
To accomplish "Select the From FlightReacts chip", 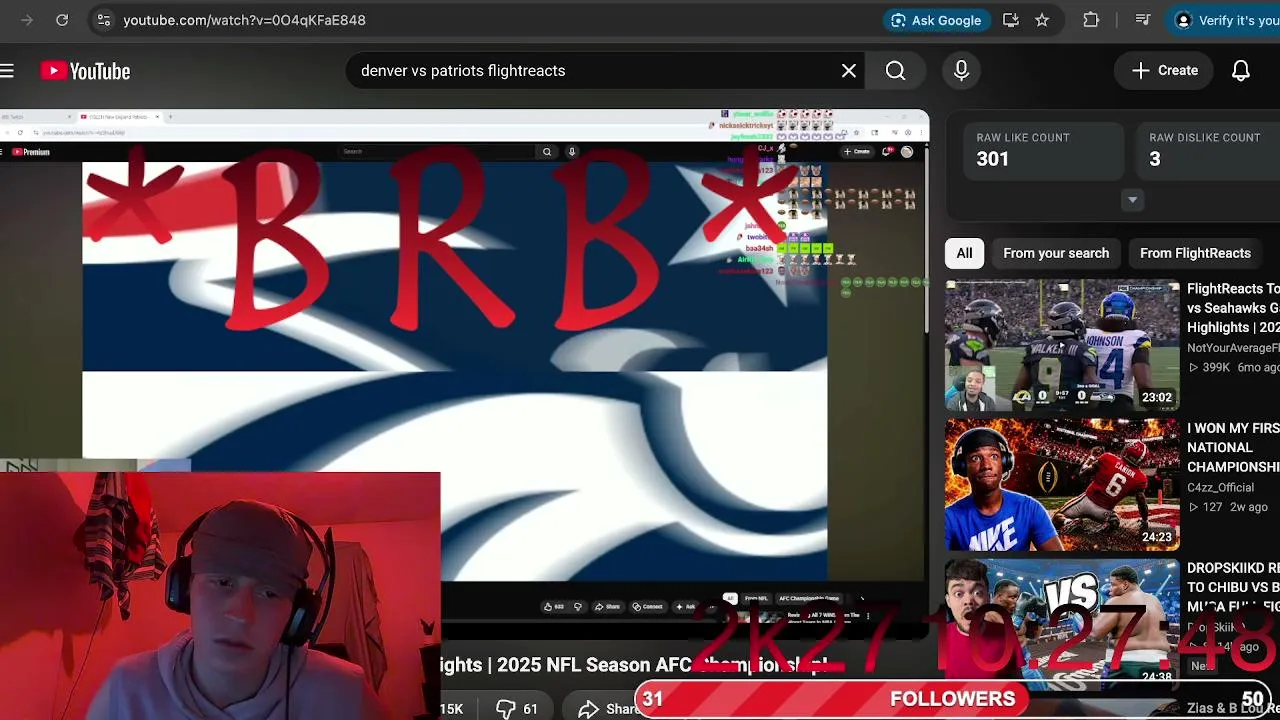I will (1195, 253).
